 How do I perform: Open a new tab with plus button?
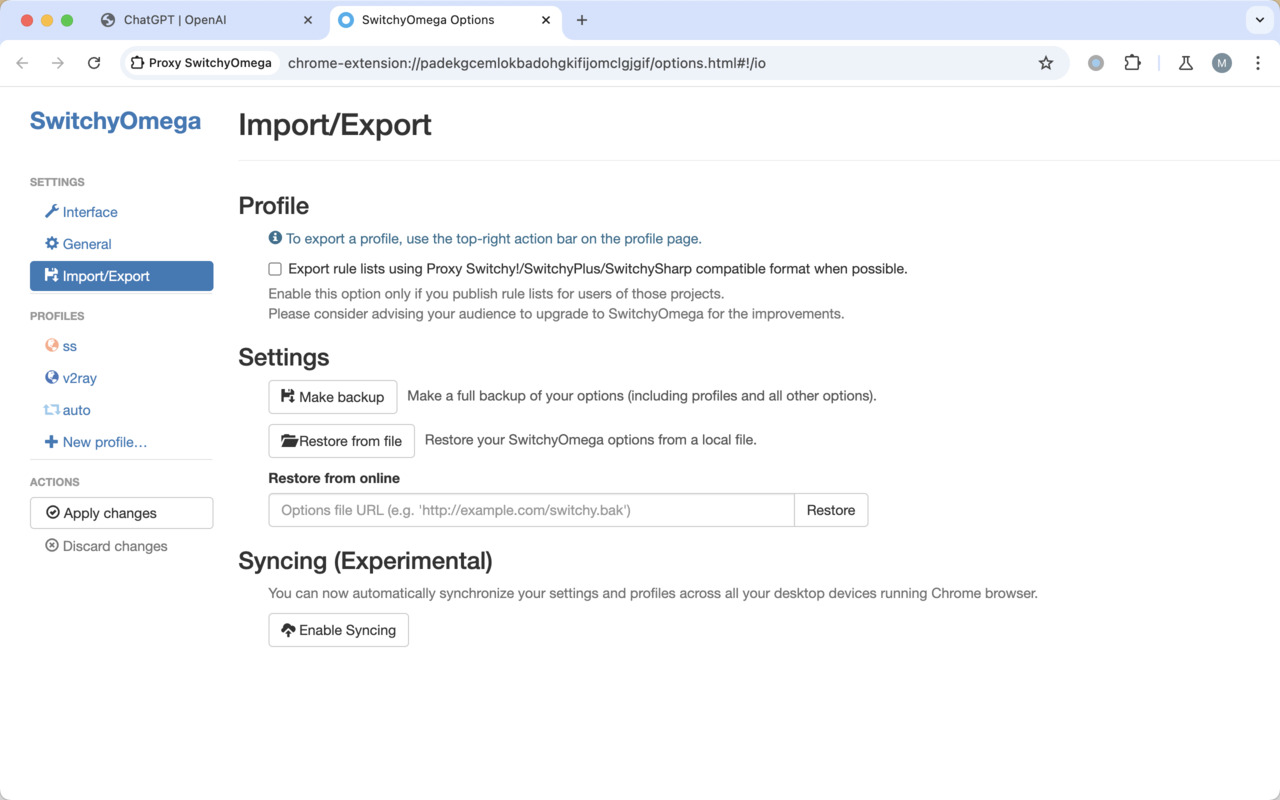click(582, 20)
